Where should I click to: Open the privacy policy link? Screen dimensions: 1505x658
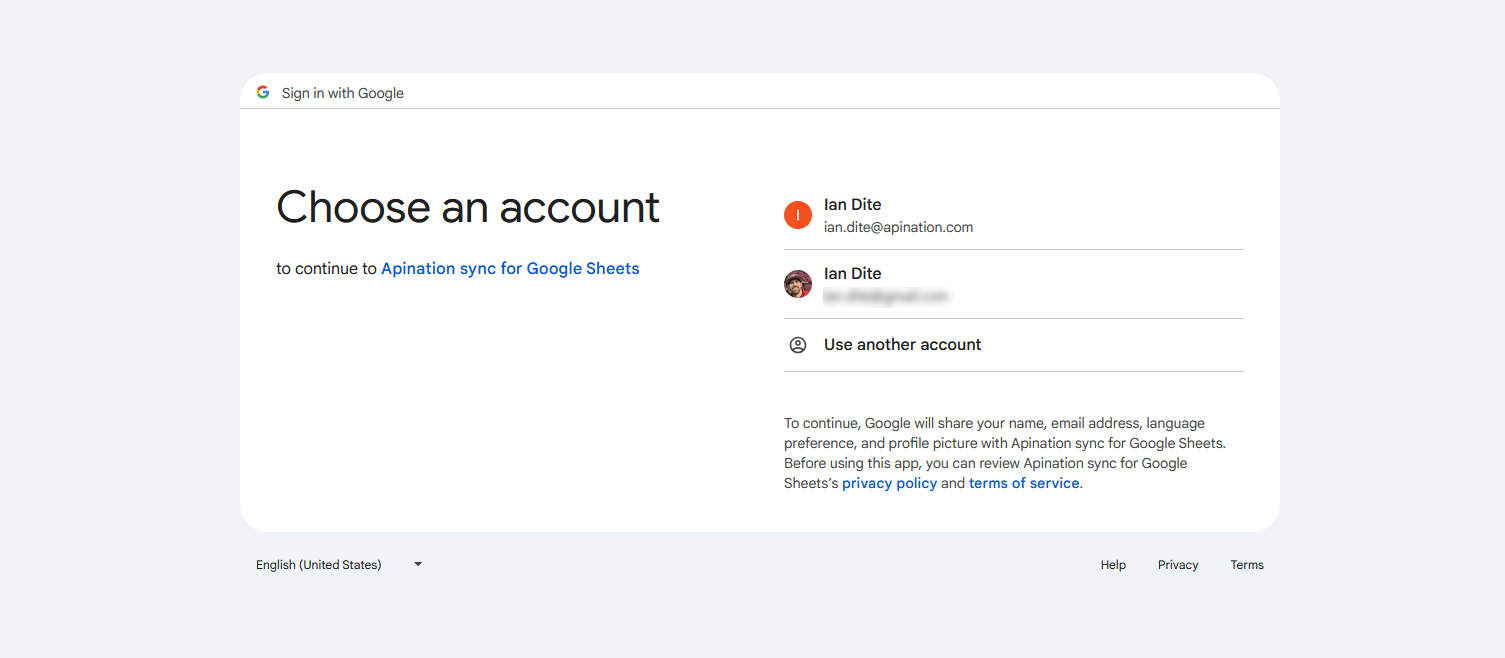[x=889, y=483]
